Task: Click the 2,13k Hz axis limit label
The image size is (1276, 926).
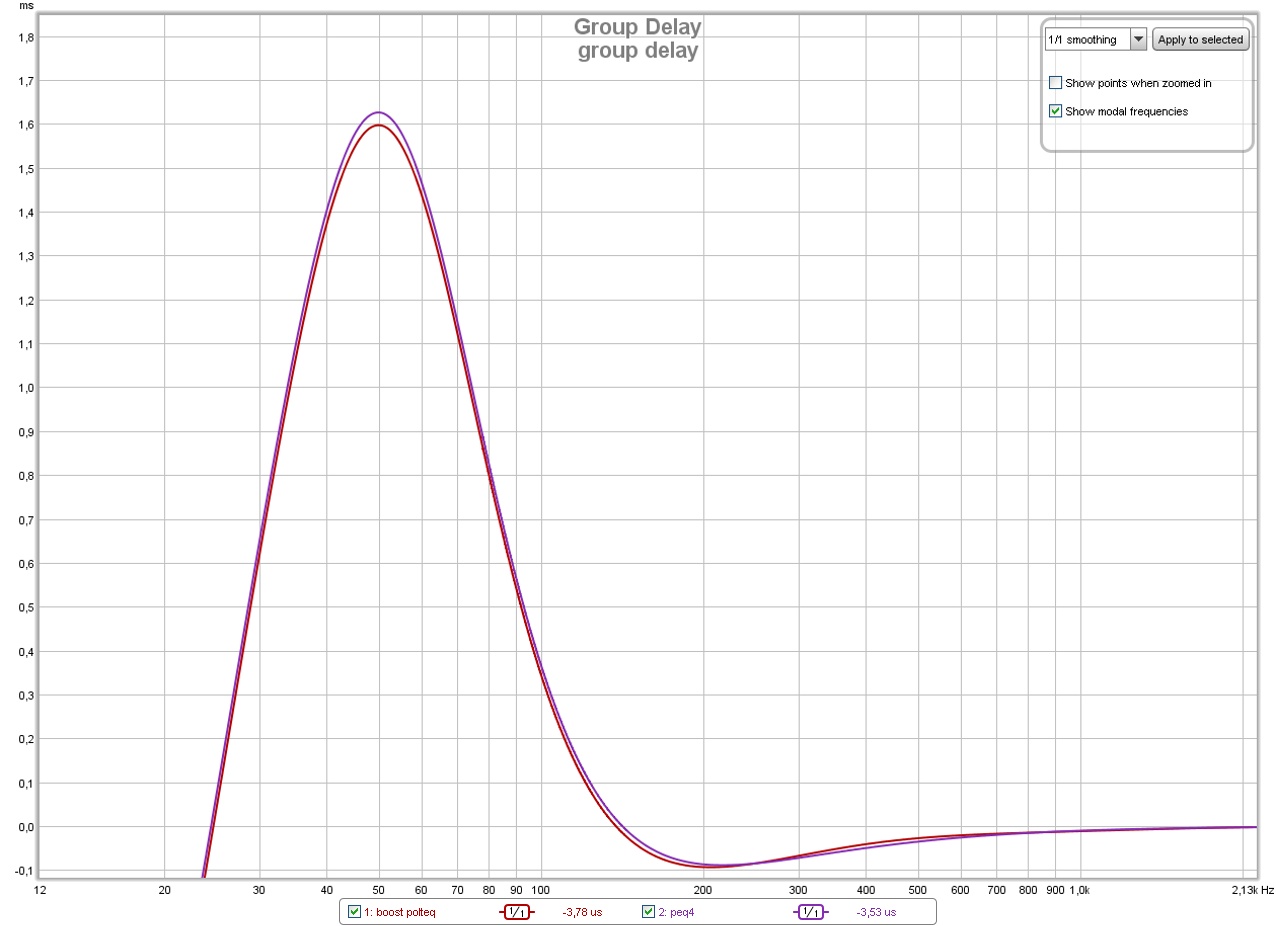Action: 1252,889
